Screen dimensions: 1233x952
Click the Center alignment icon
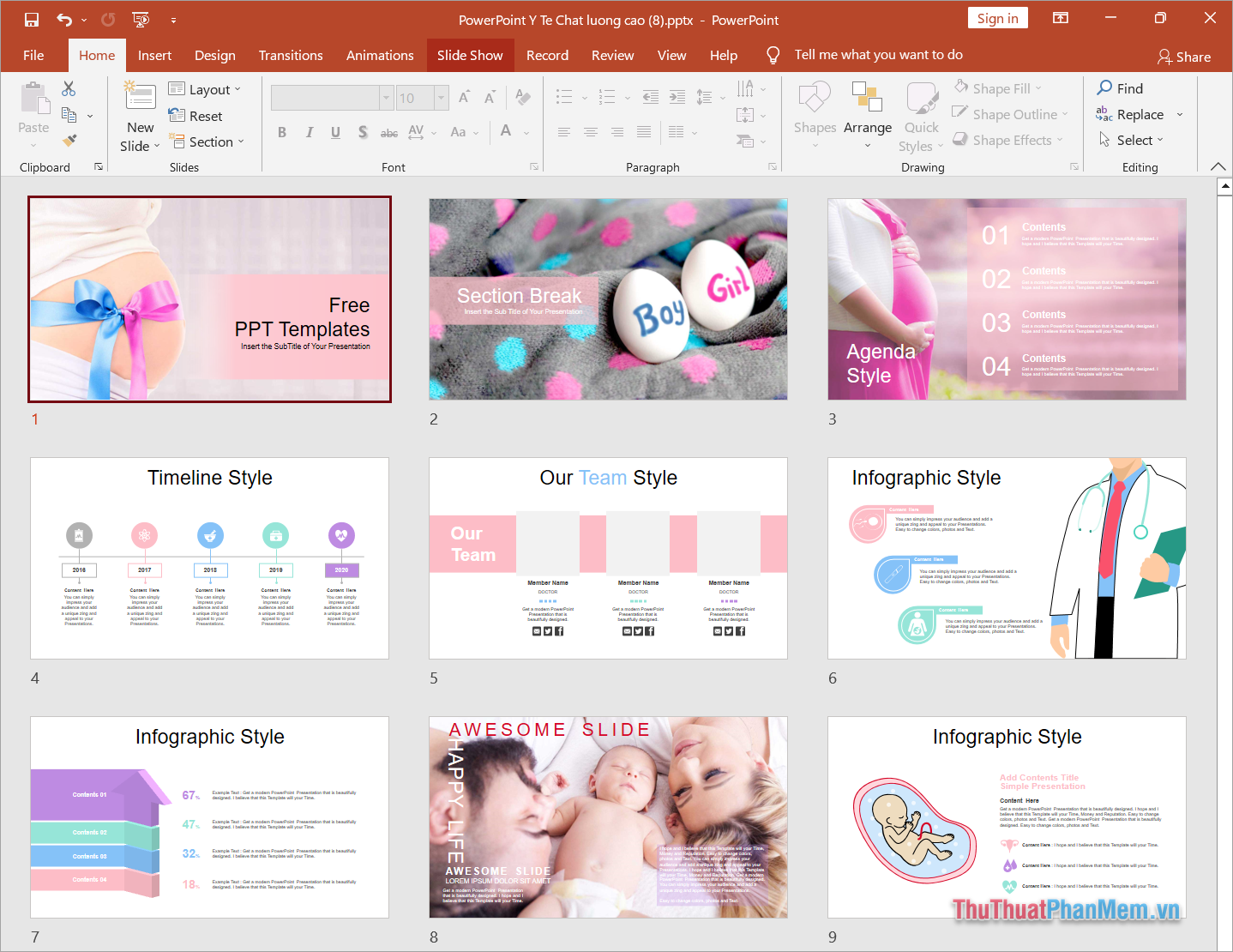point(591,131)
